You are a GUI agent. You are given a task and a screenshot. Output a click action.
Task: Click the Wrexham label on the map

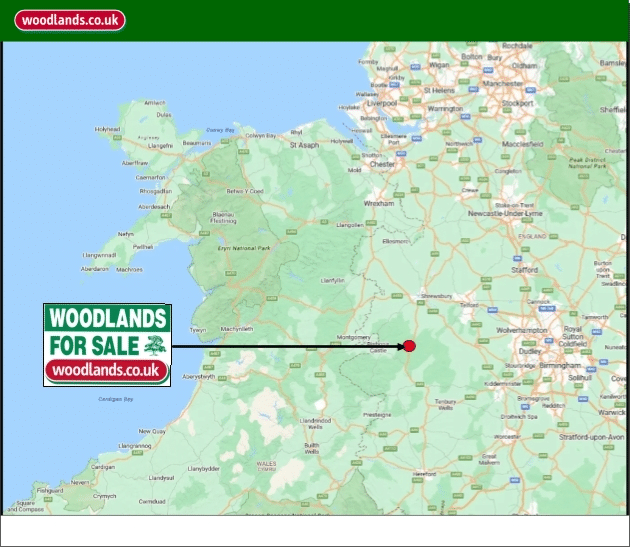tap(380, 202)
